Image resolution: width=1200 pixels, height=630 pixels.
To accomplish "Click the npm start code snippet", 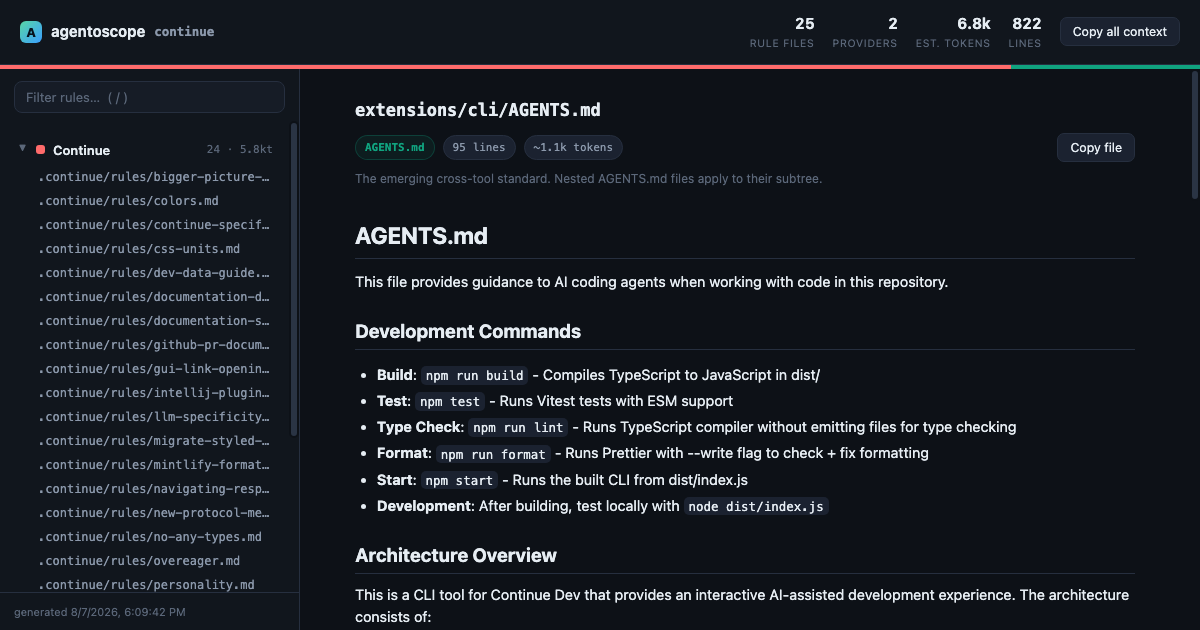I will (x=459, y=480).
